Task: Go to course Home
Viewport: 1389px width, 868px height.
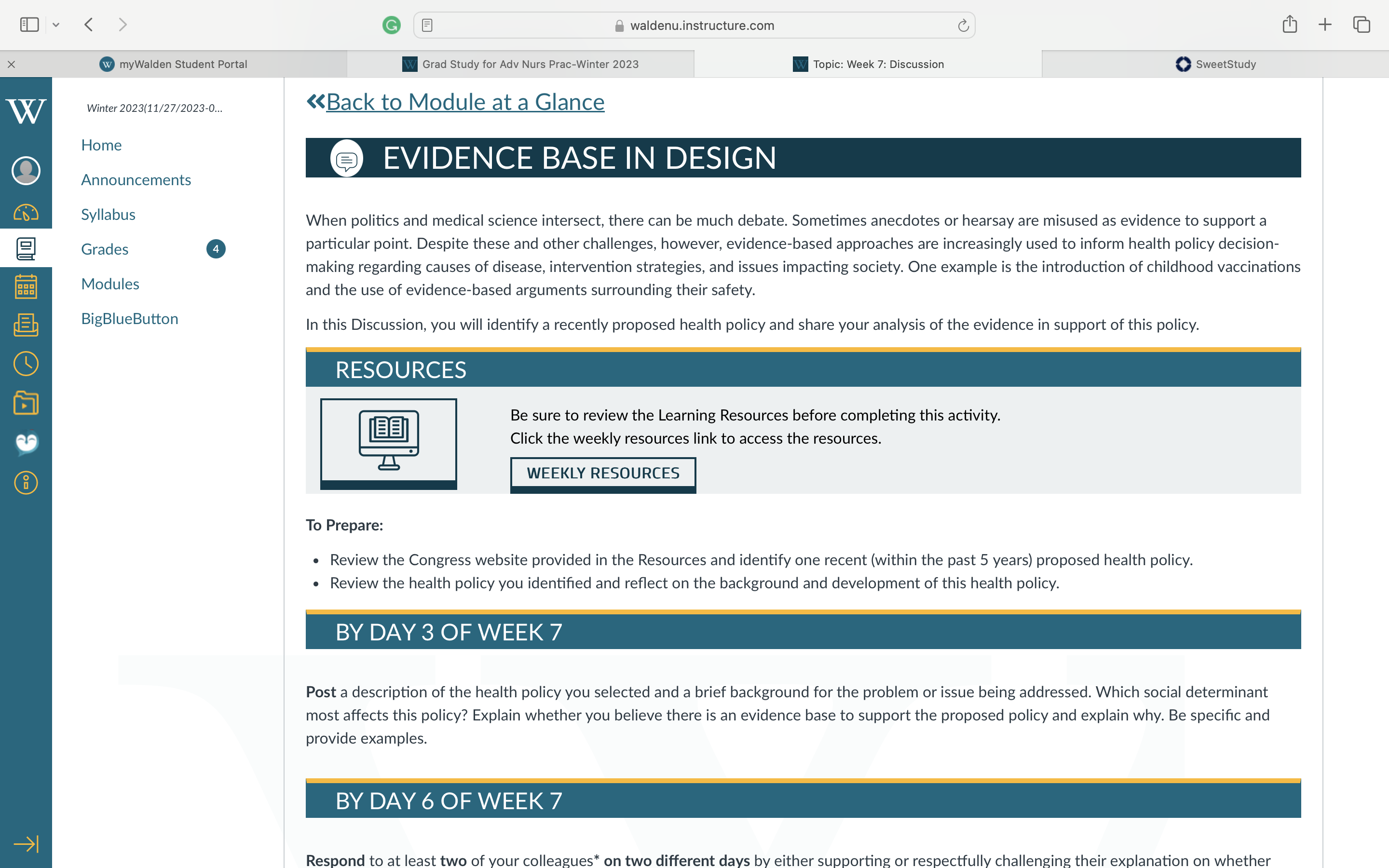Action: (x=102, y=145)
